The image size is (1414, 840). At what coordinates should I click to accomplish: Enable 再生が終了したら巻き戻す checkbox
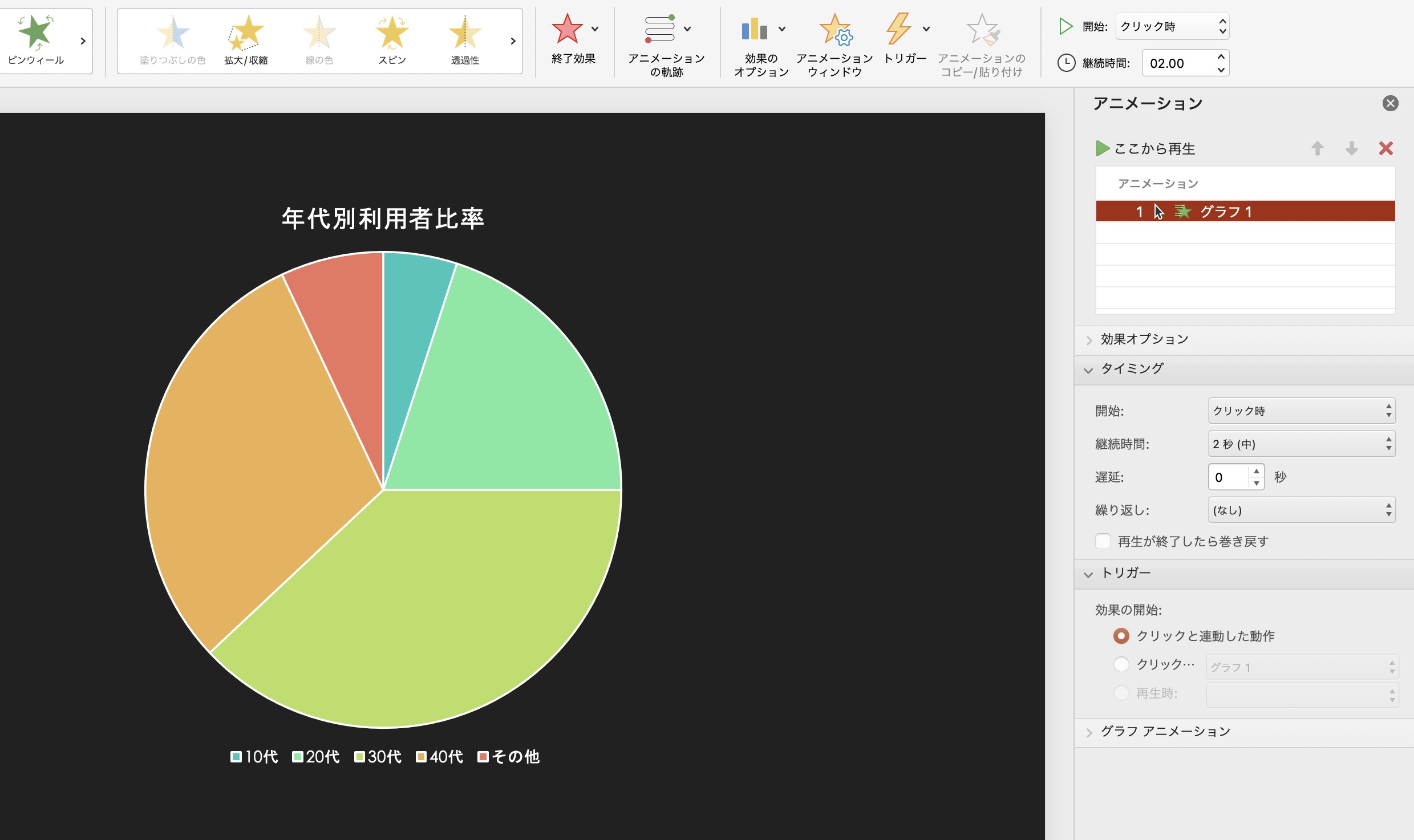tap(1103, 541)
